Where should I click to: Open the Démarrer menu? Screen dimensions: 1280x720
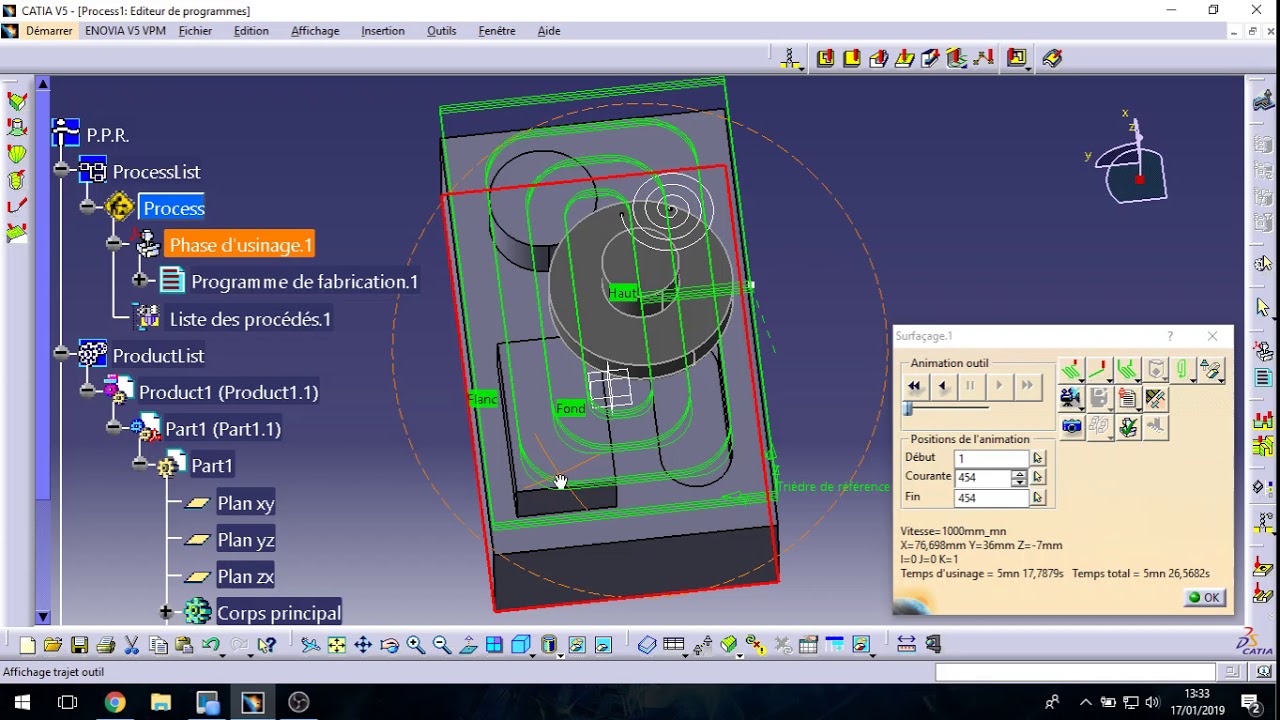(49, 31)
